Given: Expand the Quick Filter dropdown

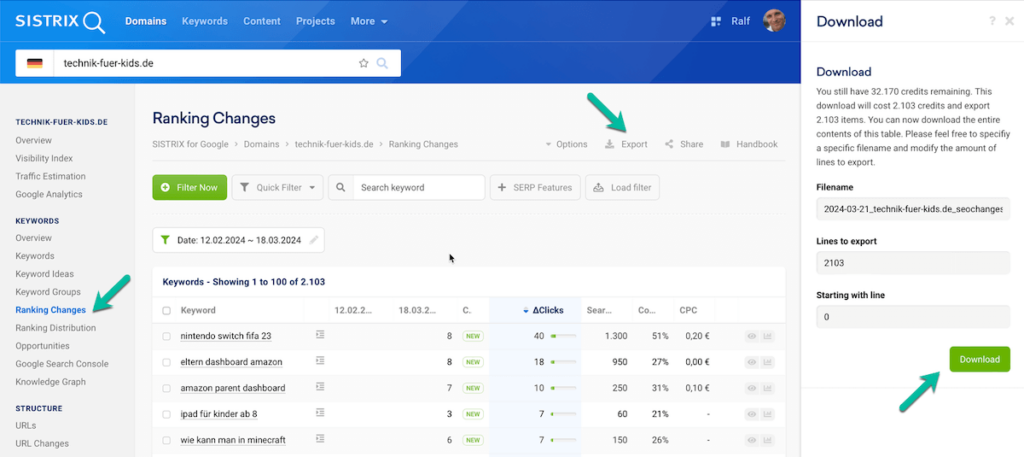Looking at the screenshot, I should pyautogui.click(x=277, y=187).
